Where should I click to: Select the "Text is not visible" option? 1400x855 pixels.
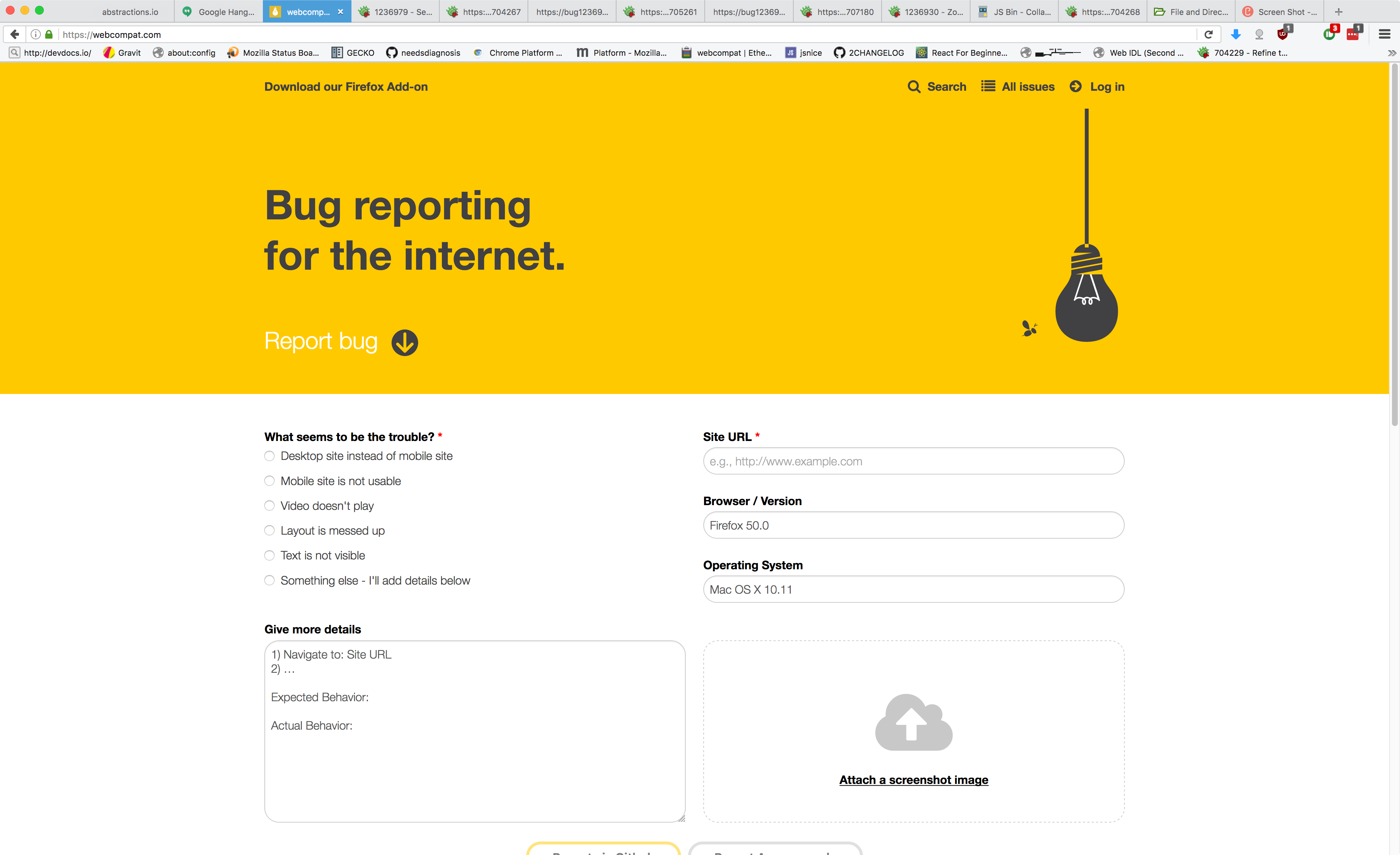[269, 556]
